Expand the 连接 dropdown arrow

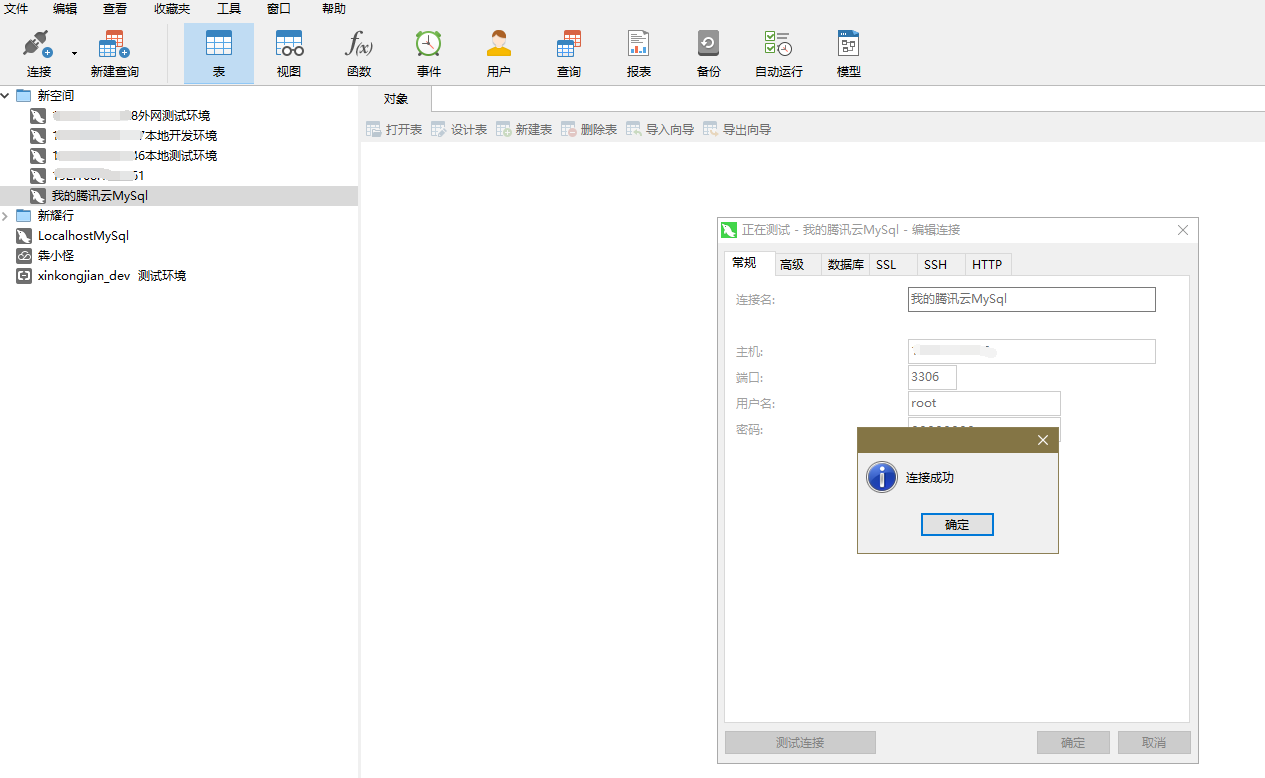click(x=74, y=53)
